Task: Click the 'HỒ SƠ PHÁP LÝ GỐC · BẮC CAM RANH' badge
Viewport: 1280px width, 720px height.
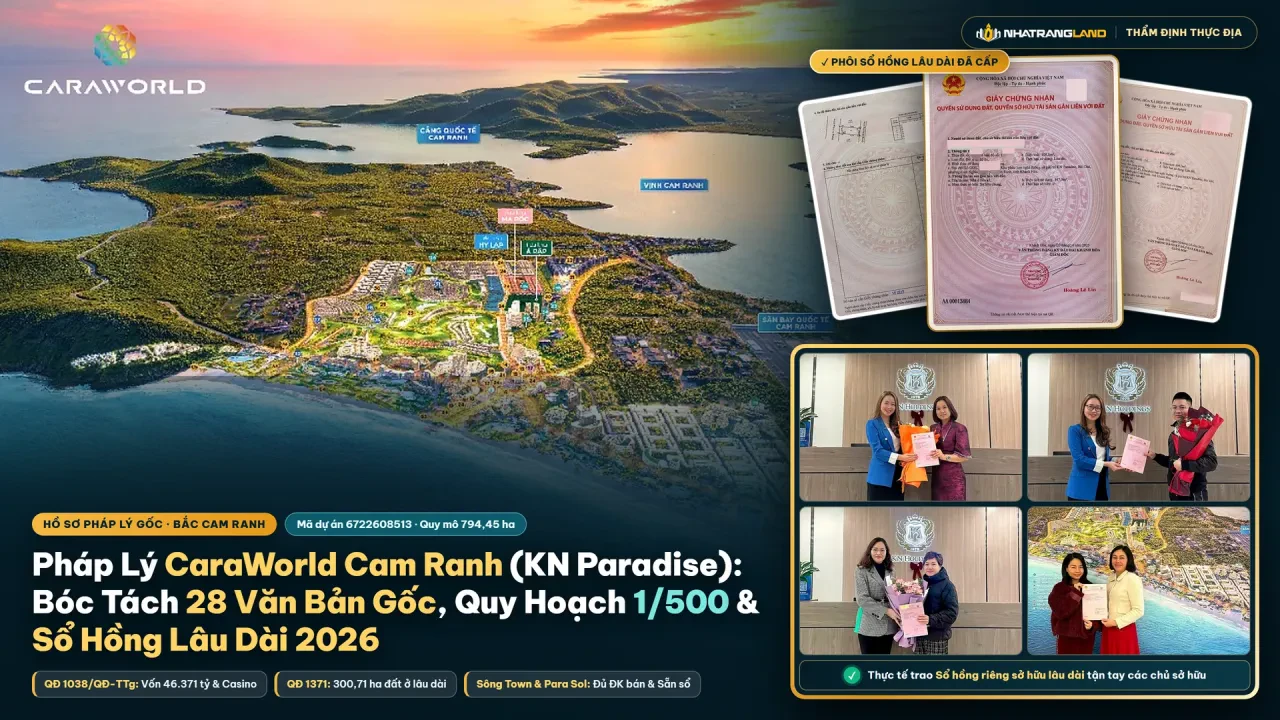Action: [x=154, y=524]
